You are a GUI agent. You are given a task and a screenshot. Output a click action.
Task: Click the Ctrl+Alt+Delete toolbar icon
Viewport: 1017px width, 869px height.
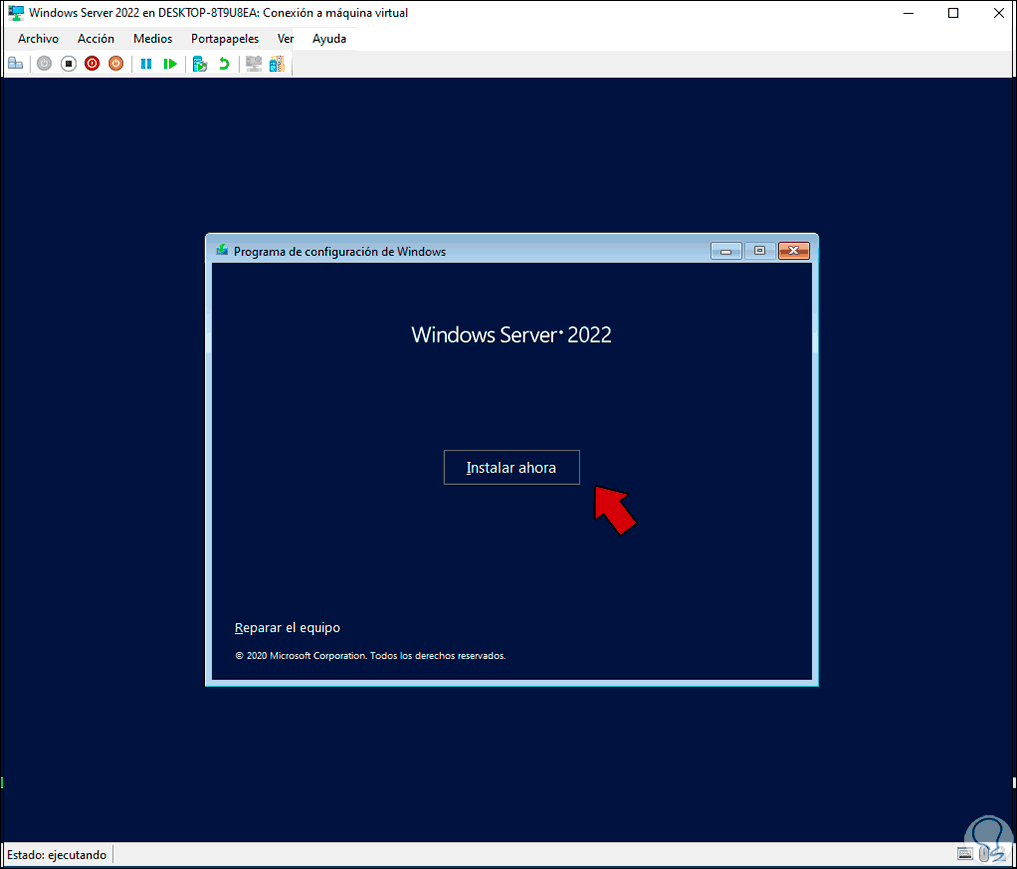tap(16, 64)
